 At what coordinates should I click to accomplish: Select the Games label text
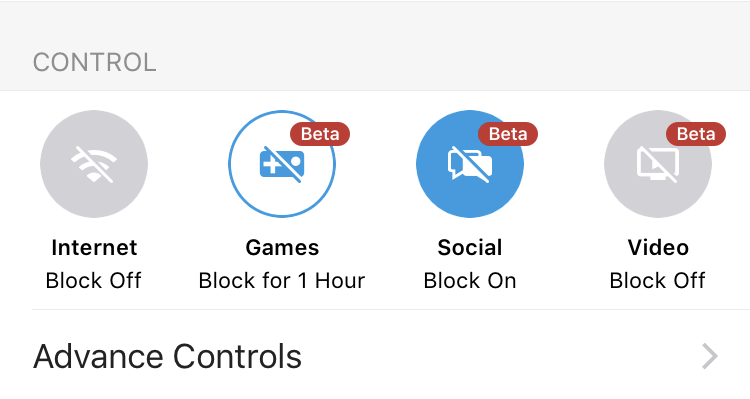282,248
